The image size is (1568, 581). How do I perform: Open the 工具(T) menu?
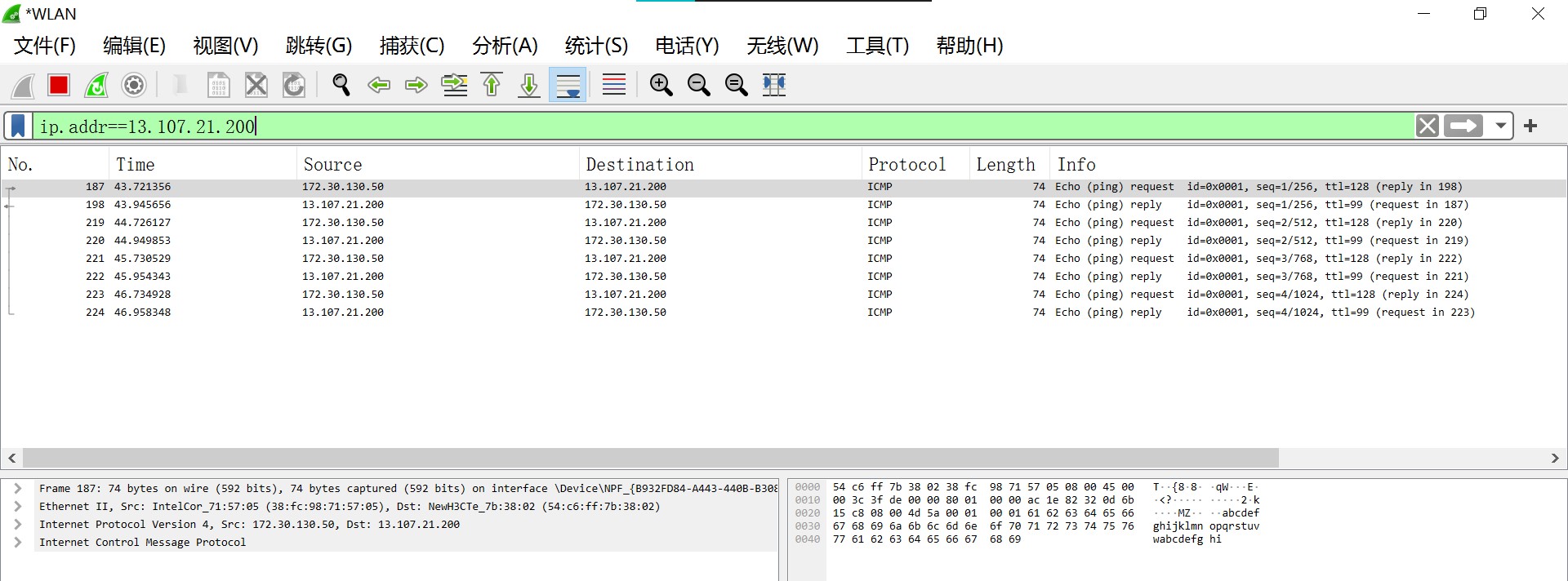[877, 46]
